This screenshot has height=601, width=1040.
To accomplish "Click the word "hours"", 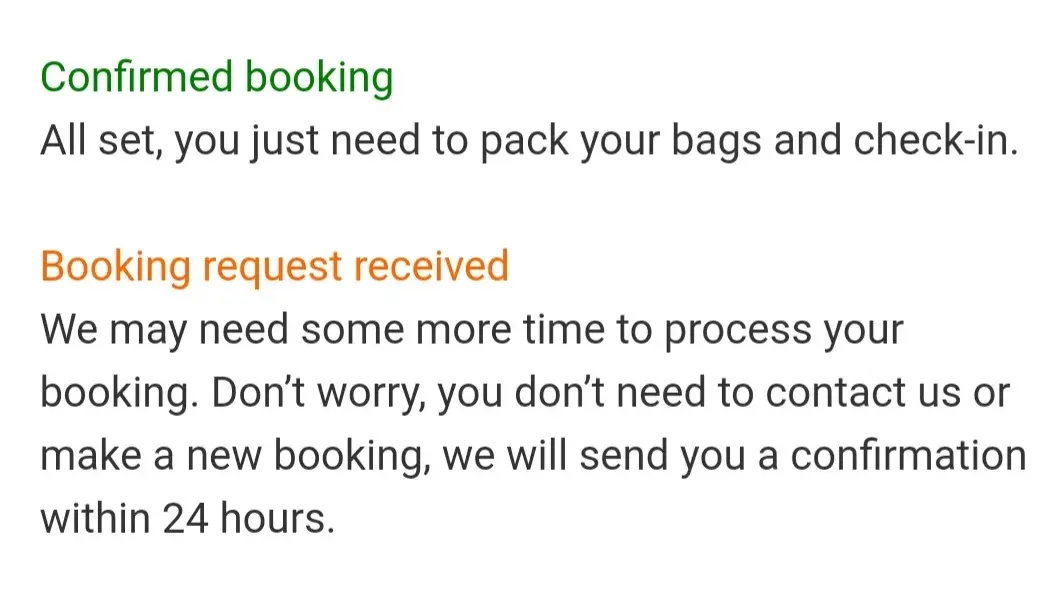I will (x=282, y=519).
